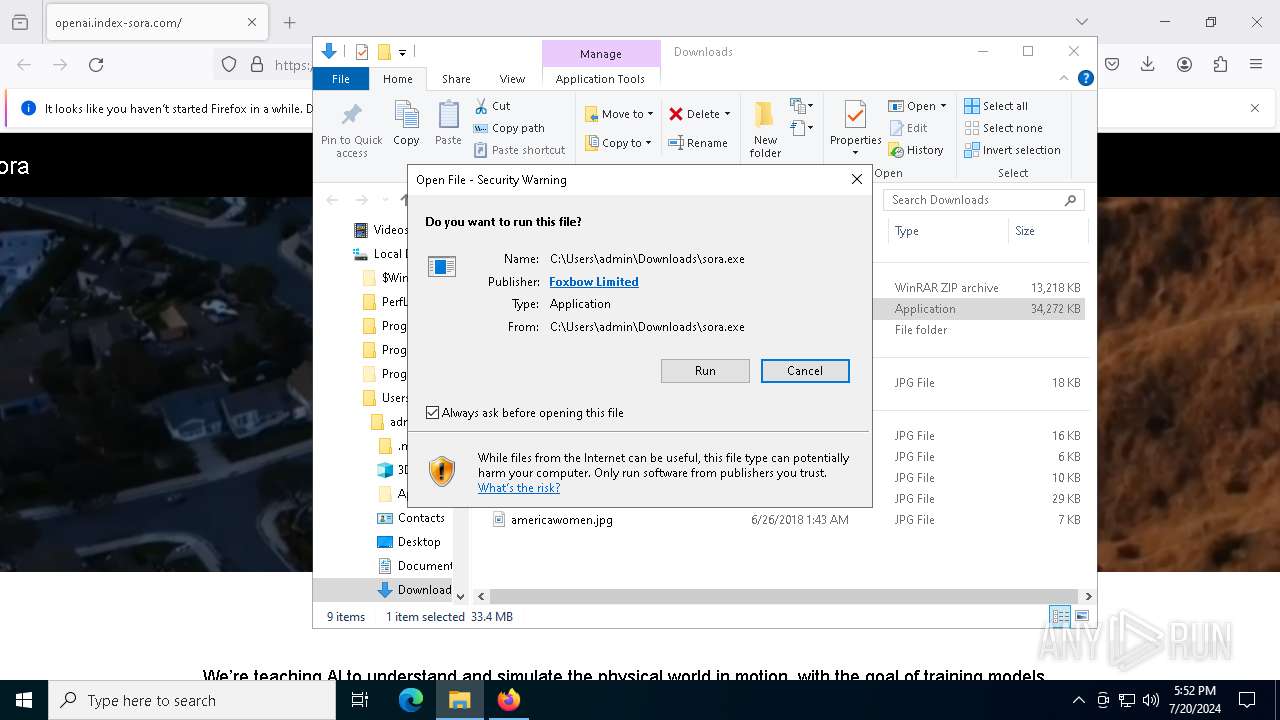The height and width of the screenshot is (720, 1280).
Task: Click Cancel in security warning
Action: (805, 371)
